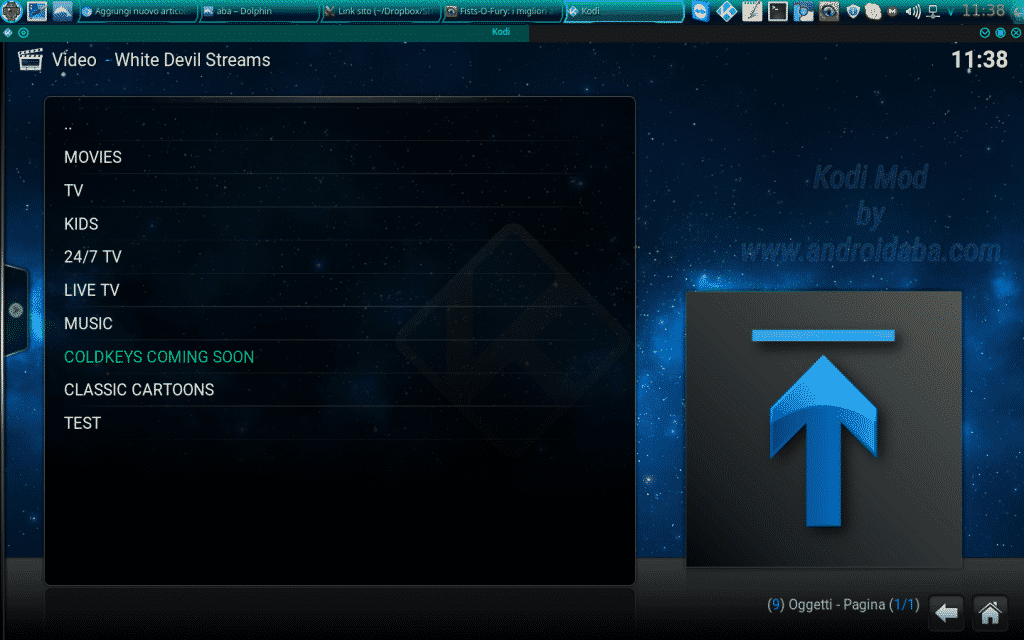Open the eye image viewer panel icon
Viewport: 1024px width, 640px height.
[829, 11]
